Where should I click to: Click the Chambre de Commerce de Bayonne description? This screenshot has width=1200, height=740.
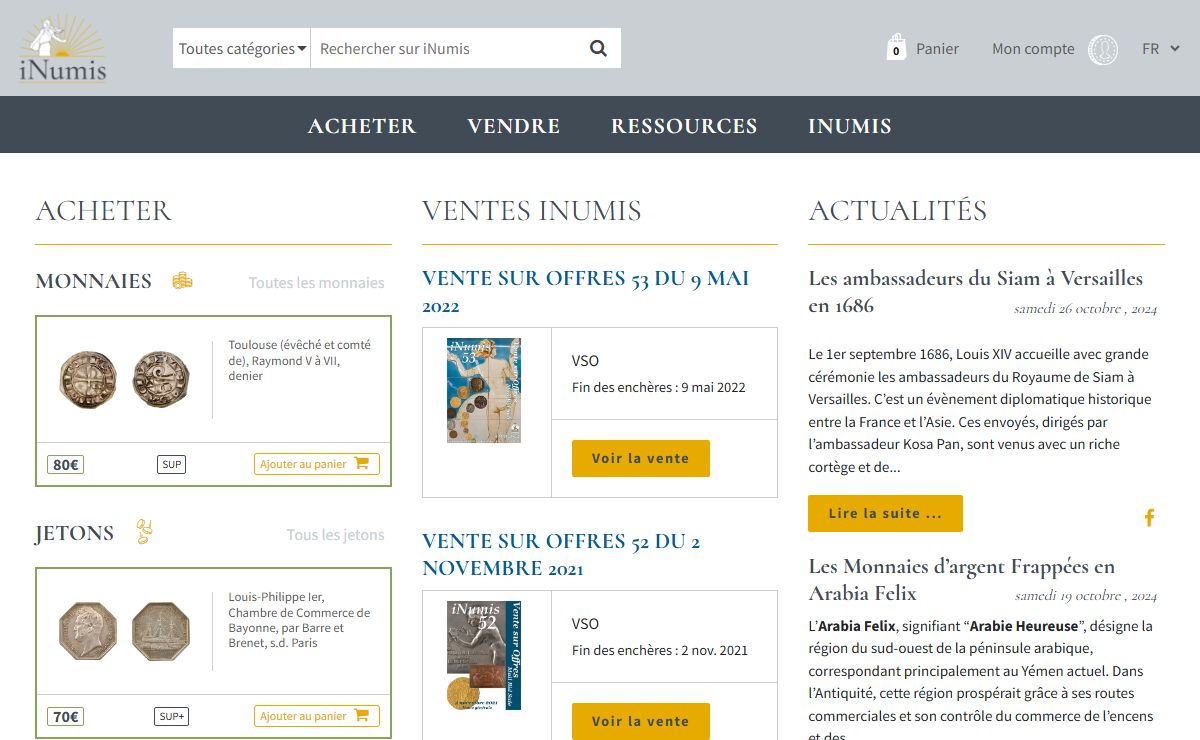pyautogui.click(x=299, y=620)
